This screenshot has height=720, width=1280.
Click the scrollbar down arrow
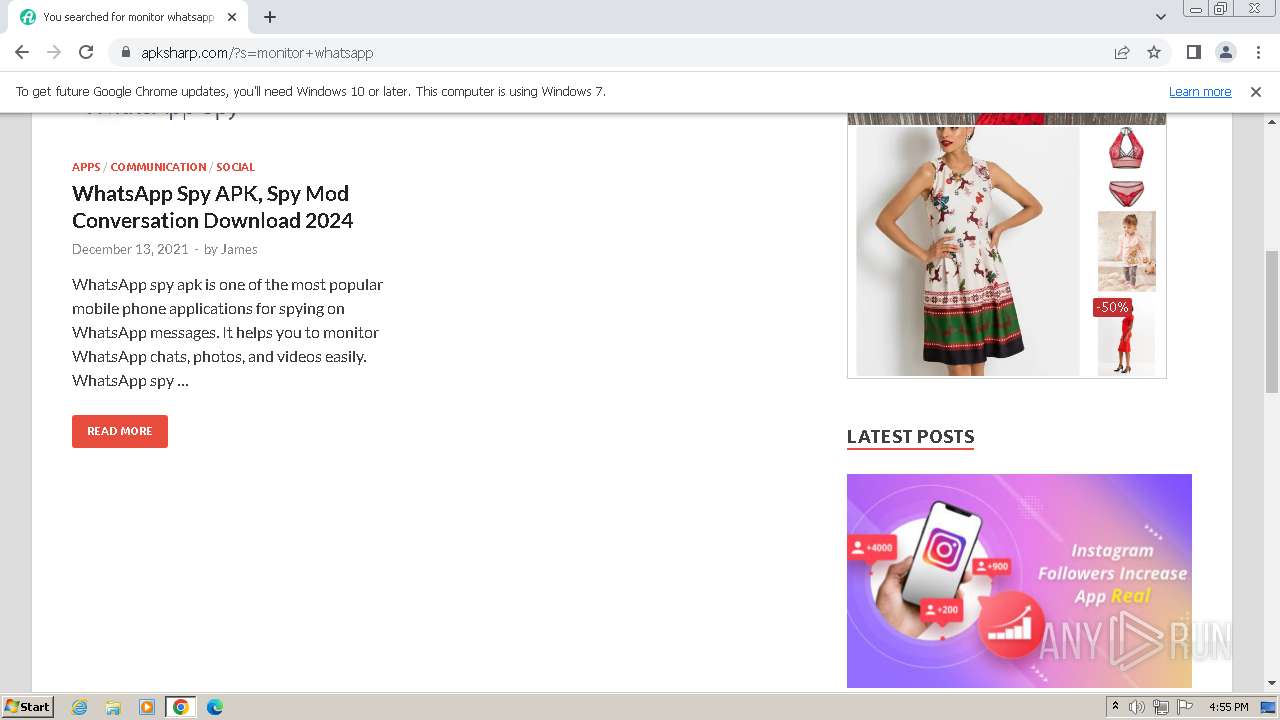point(1272,683)
